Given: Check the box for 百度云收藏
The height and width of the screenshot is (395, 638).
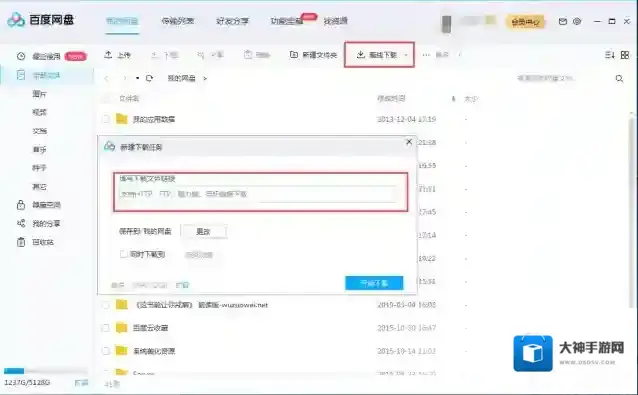Looking at the screenshot, I should click(x=106, y=328).
